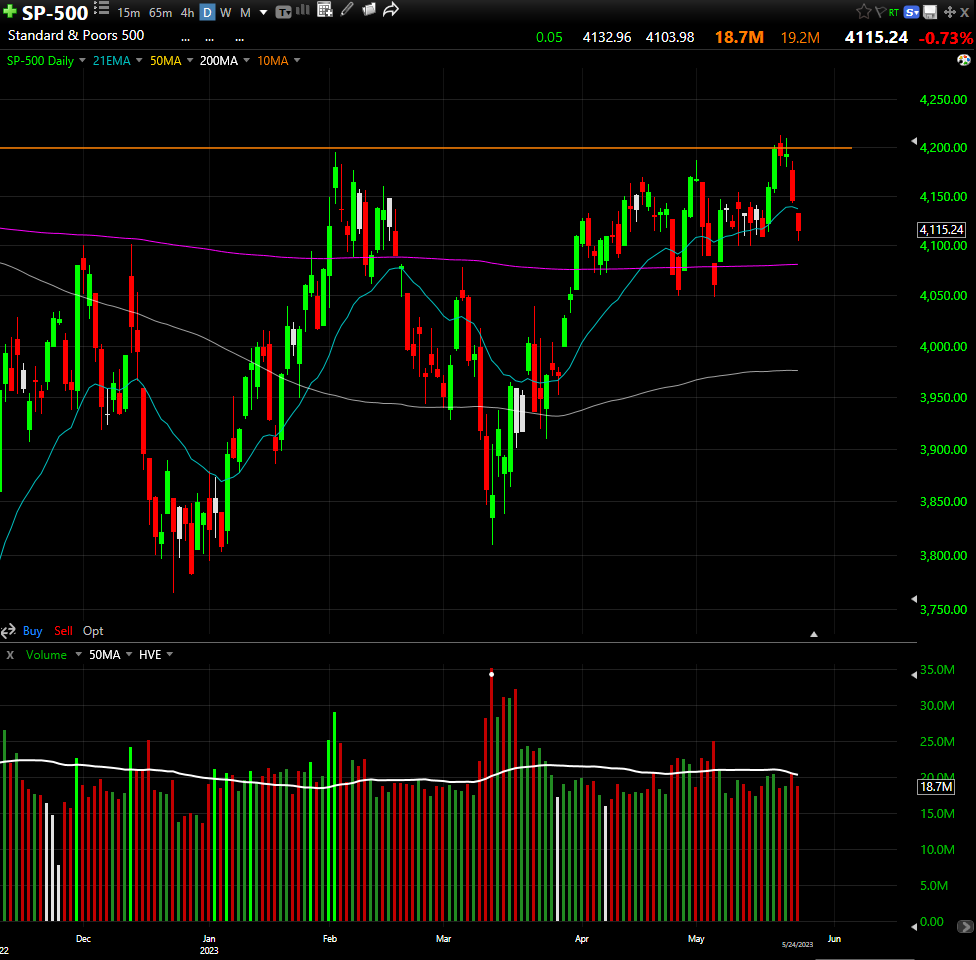Click the scroll-right button at bottom right
The height and width of the screenshot is (960, 976).
tap(965, 926)
